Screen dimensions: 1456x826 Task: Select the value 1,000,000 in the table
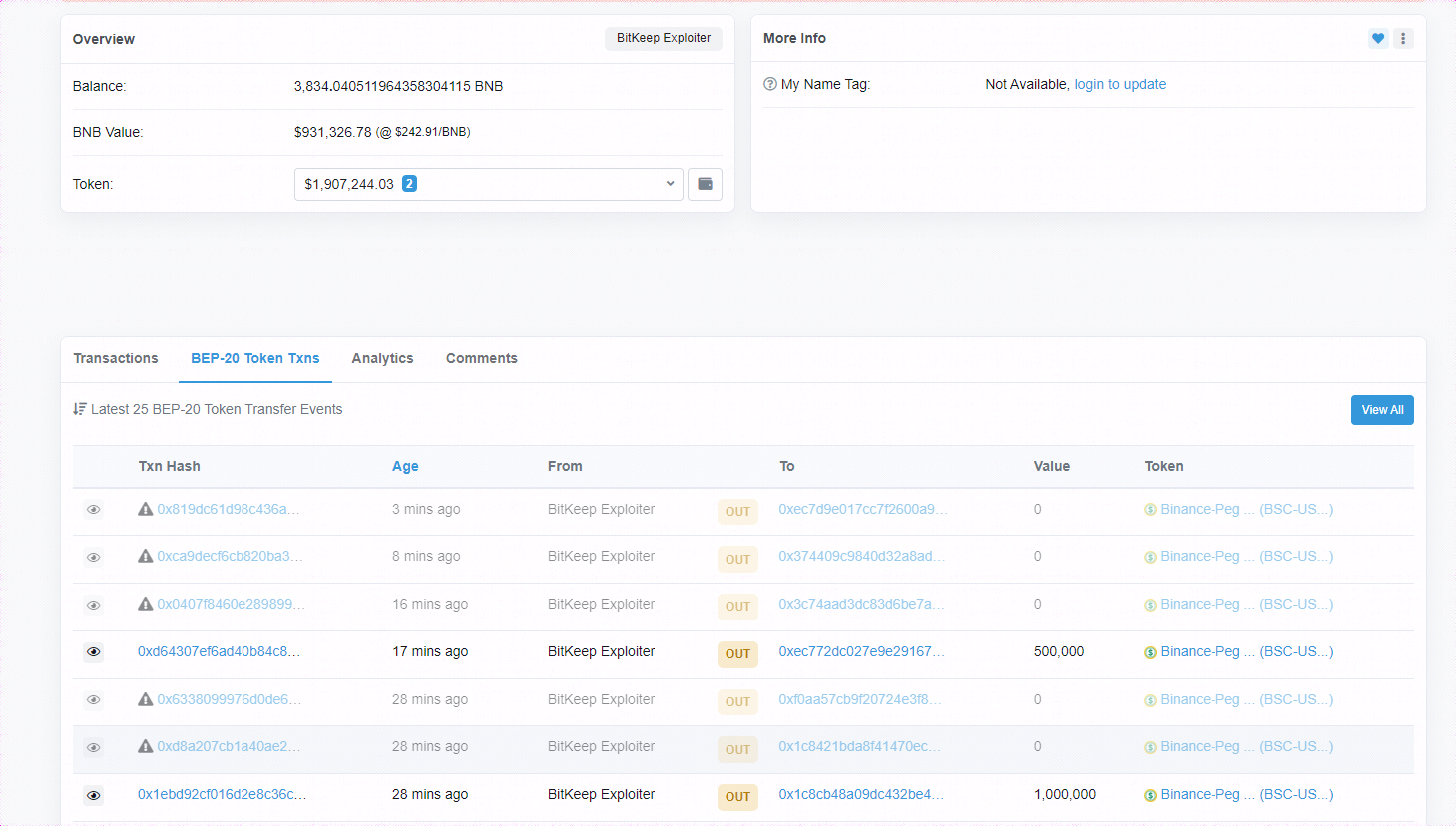pyautogui.click(x=1065, y=794)
